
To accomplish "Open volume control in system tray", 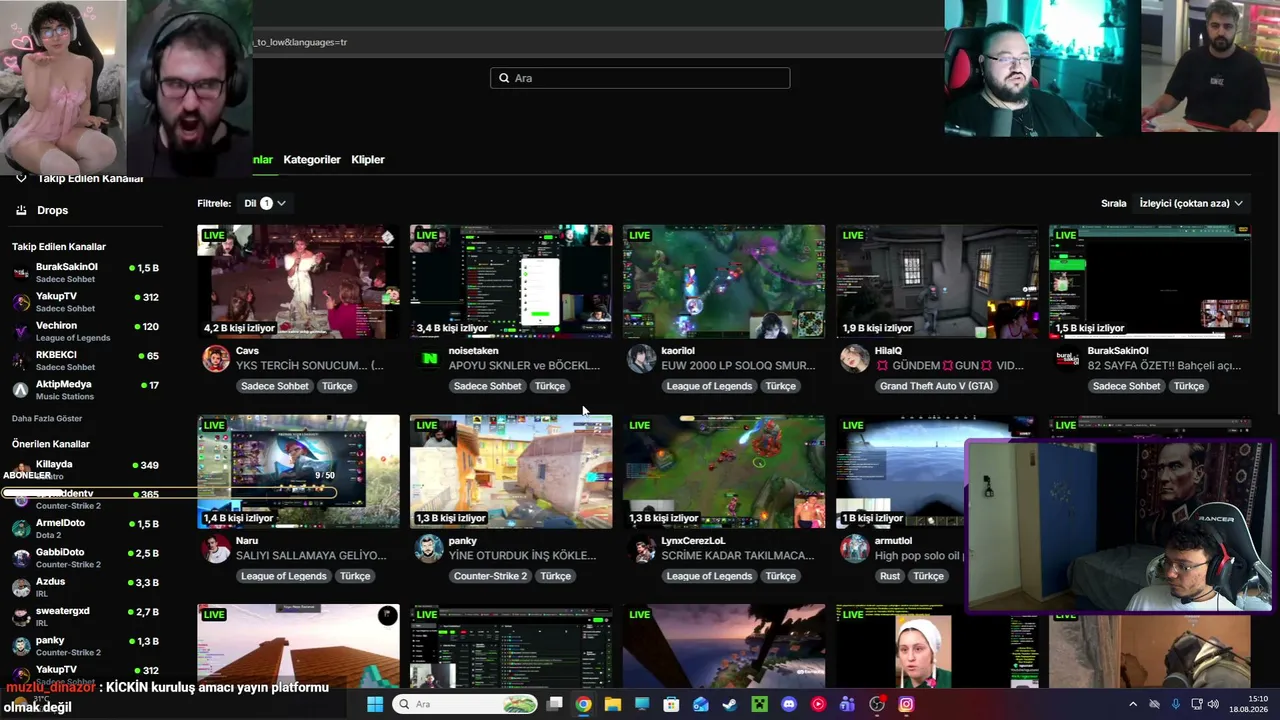I will pos(1213,704).
